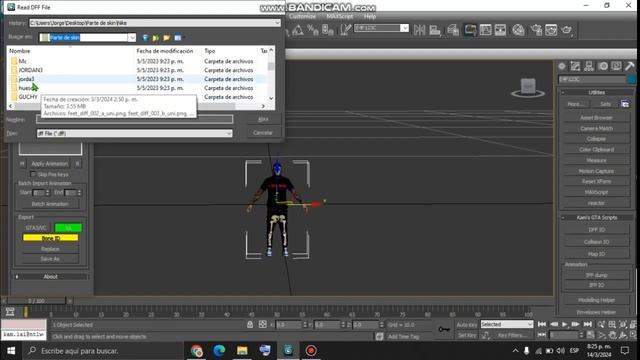Click in the Nombre filename input field
The height and width of the screenshot is (360, 640).
135,119
